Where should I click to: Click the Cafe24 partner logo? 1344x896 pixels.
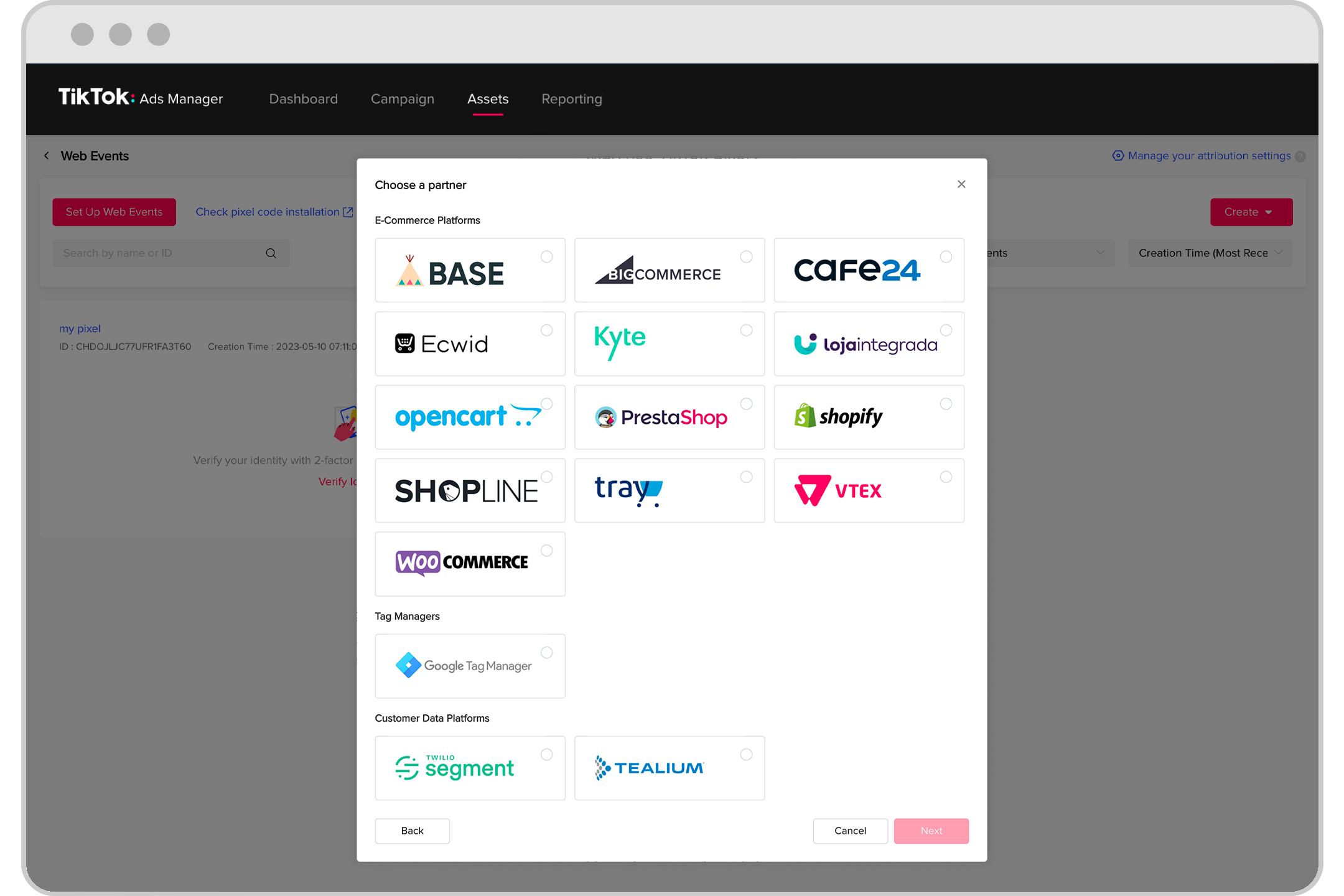tap(857, 270)
